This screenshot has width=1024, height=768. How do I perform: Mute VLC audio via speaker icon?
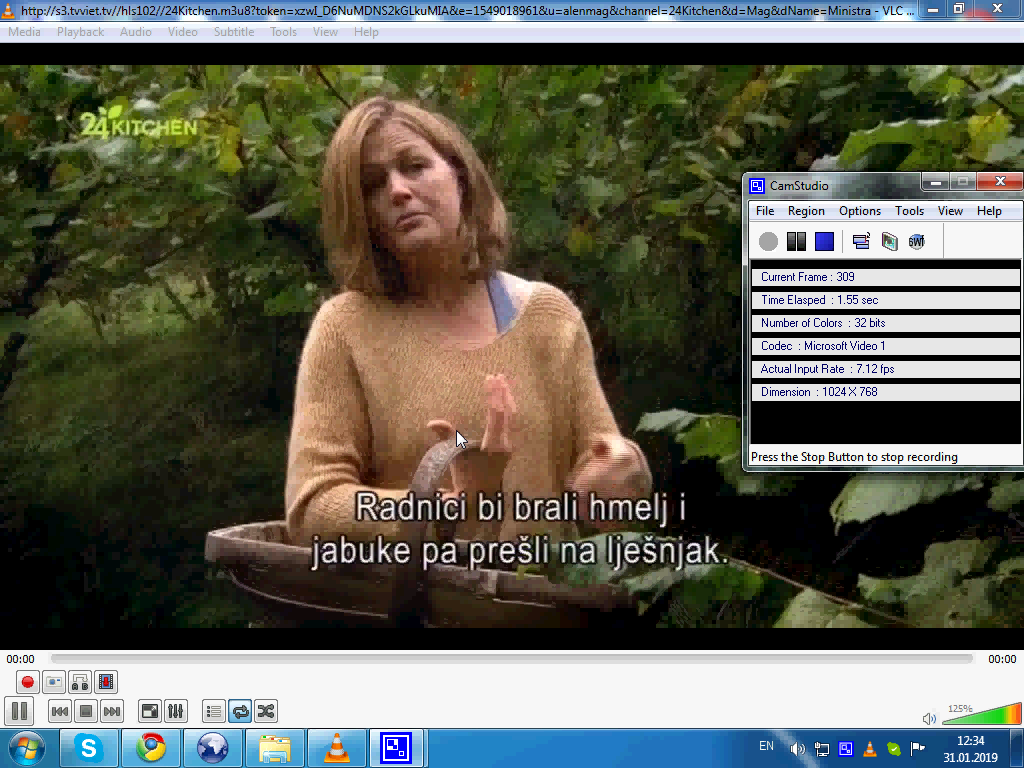[x=929, y=718]
